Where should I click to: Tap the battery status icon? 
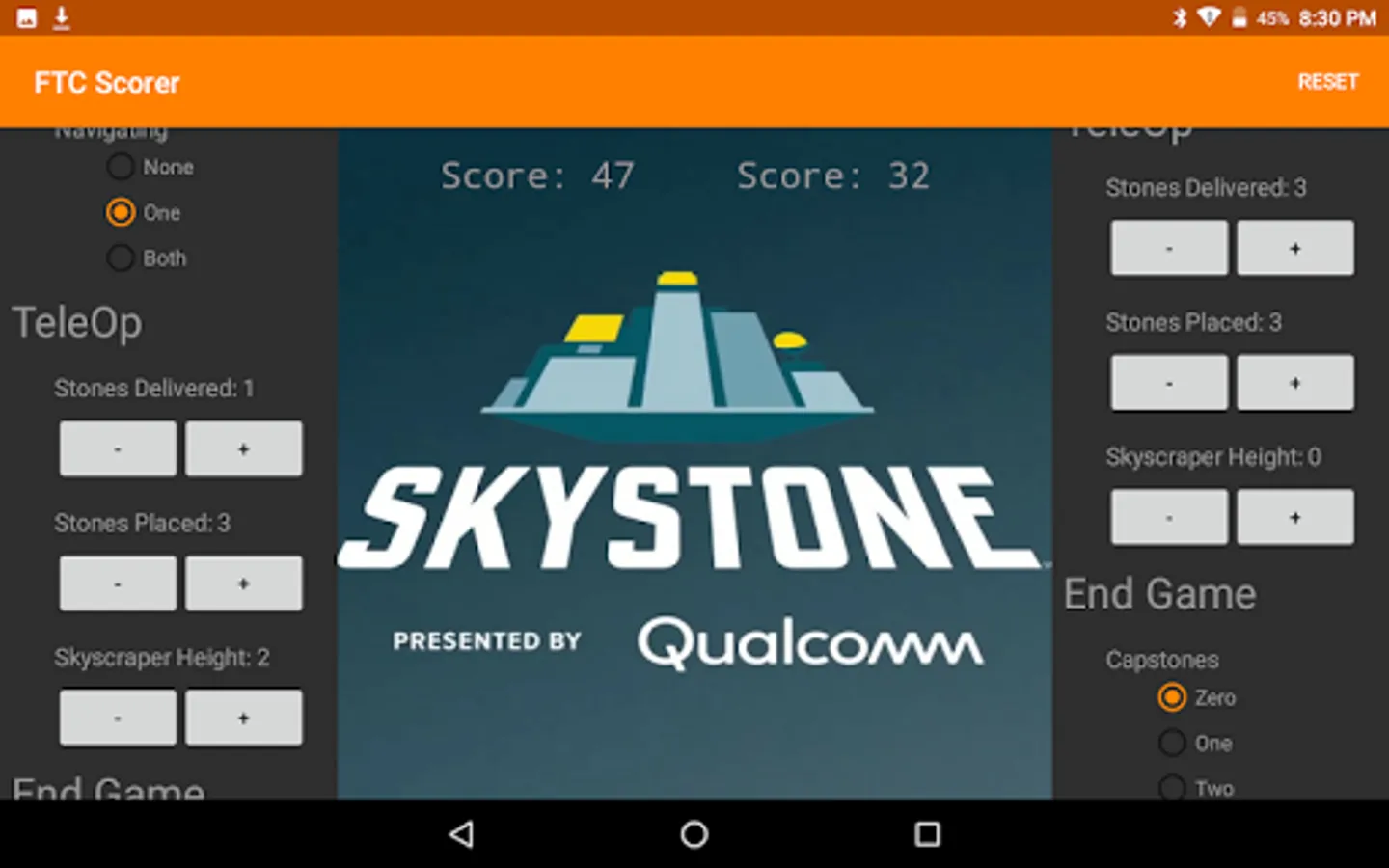point(1239,17)
